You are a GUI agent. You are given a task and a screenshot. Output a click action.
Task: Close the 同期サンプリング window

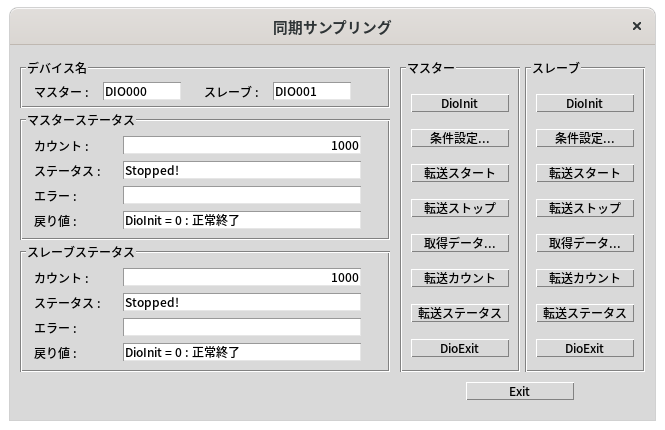click(637, 27)
